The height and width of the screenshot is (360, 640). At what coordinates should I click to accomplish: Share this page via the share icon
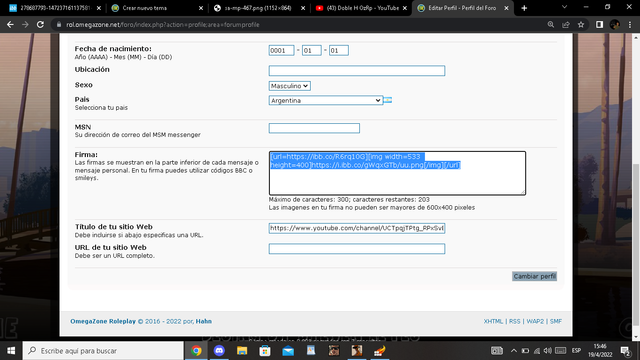(x=566, y=25)
